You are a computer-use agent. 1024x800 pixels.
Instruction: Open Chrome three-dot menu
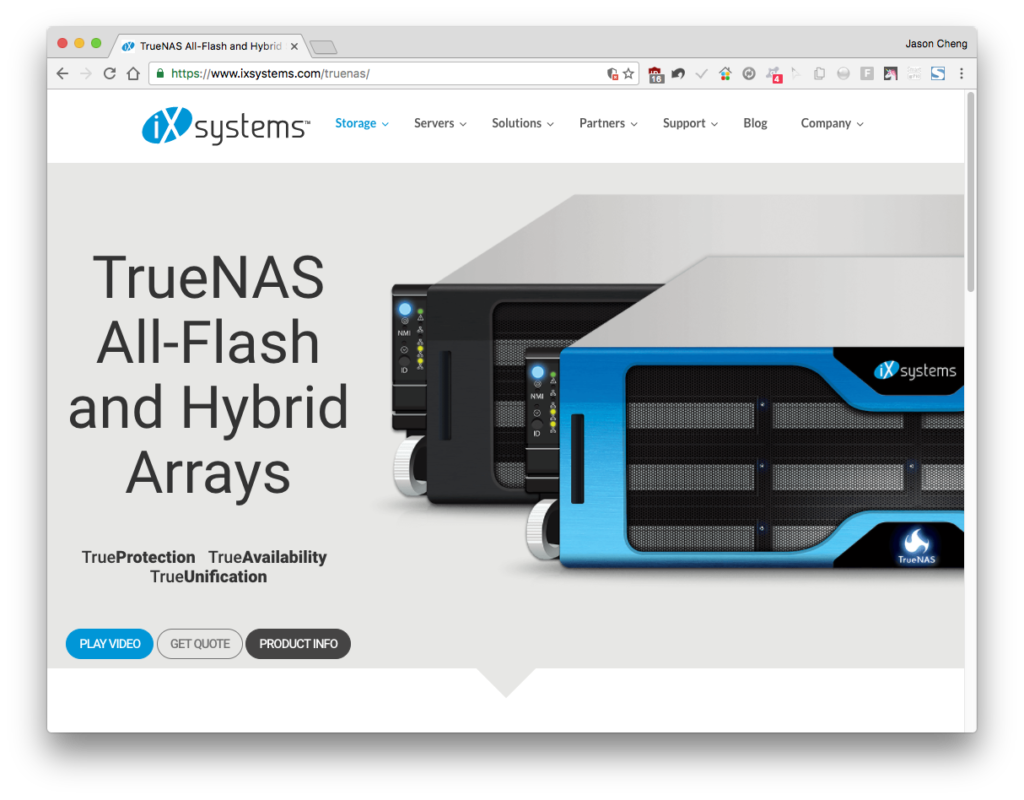[x=961, y=74]
